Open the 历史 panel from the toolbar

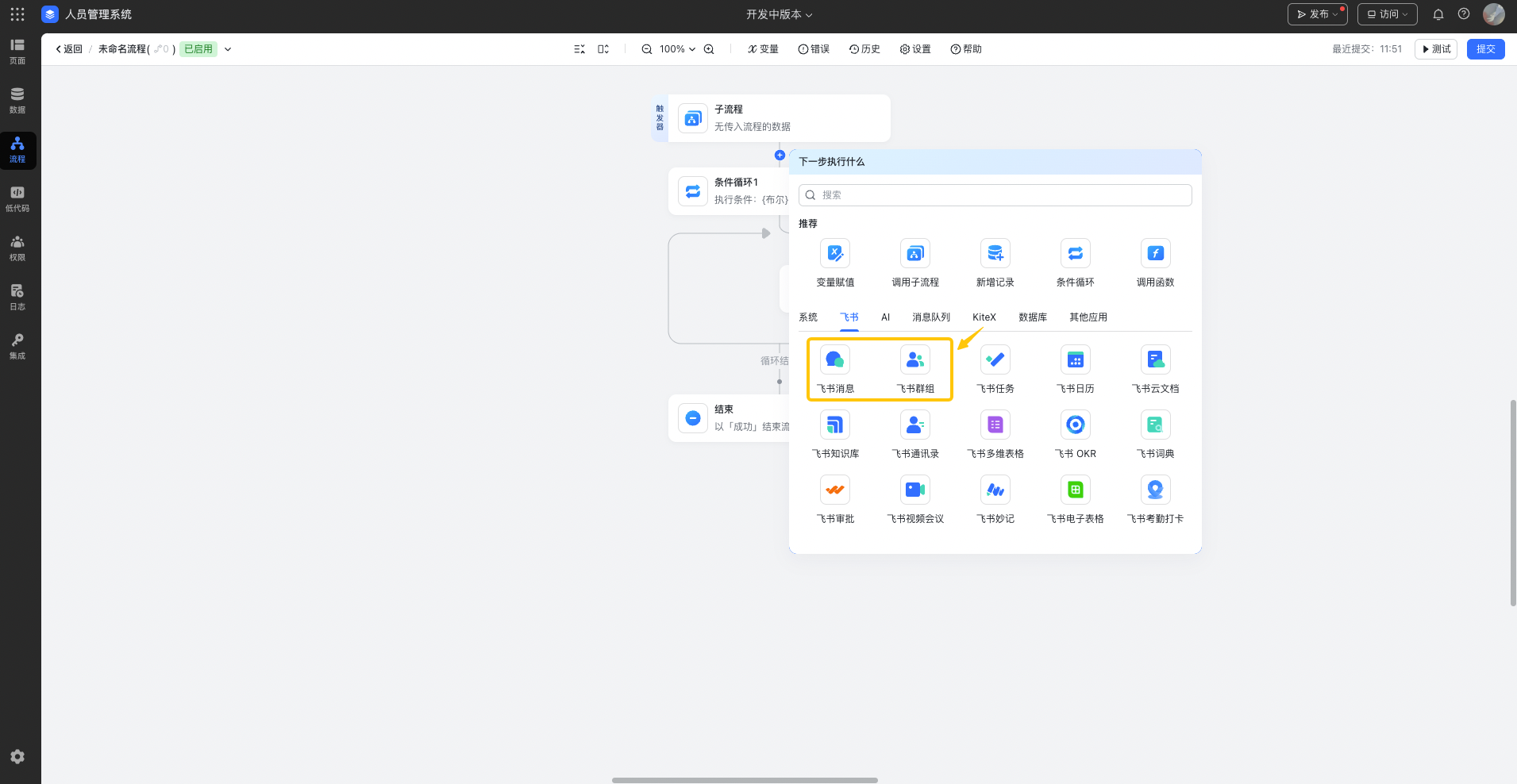click(x=864, y=49)
